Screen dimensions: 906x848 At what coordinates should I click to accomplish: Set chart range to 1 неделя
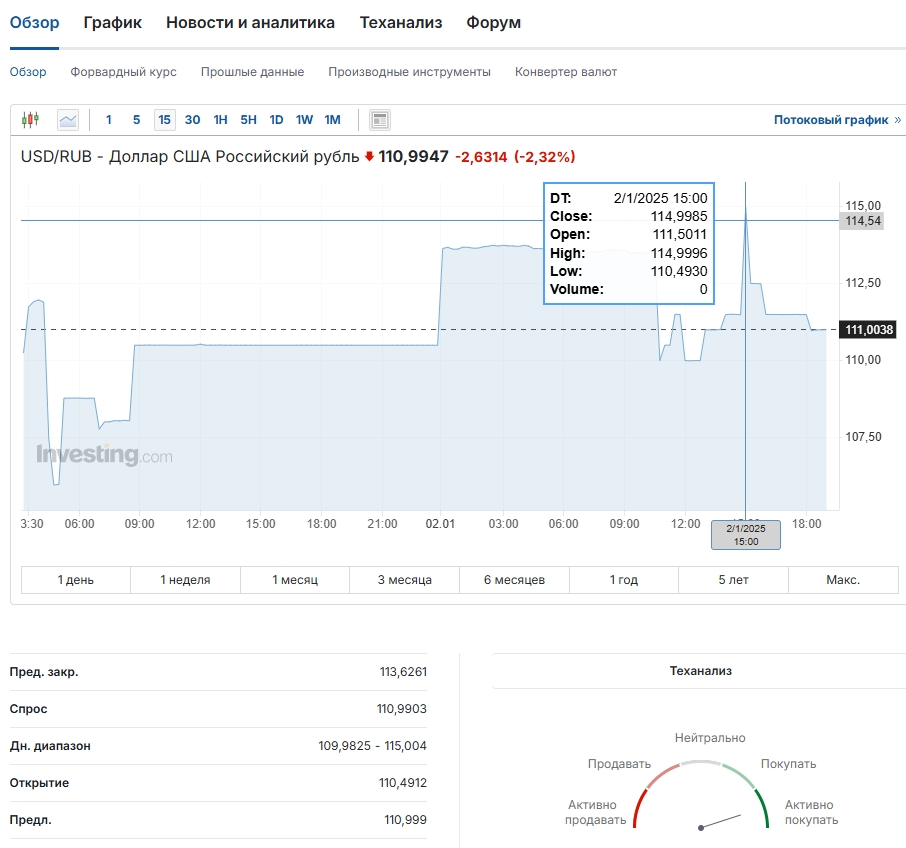[x=185, y=579]
